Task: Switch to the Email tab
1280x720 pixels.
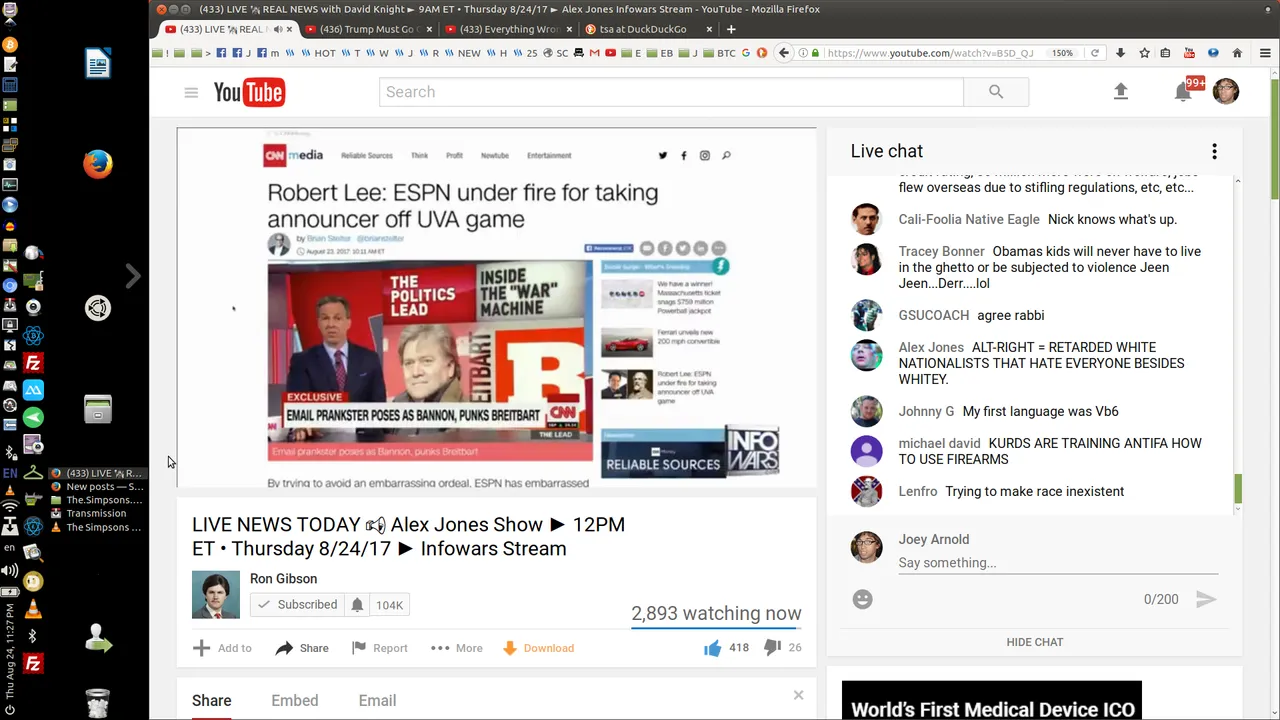Action: click(x=377, y=701)
